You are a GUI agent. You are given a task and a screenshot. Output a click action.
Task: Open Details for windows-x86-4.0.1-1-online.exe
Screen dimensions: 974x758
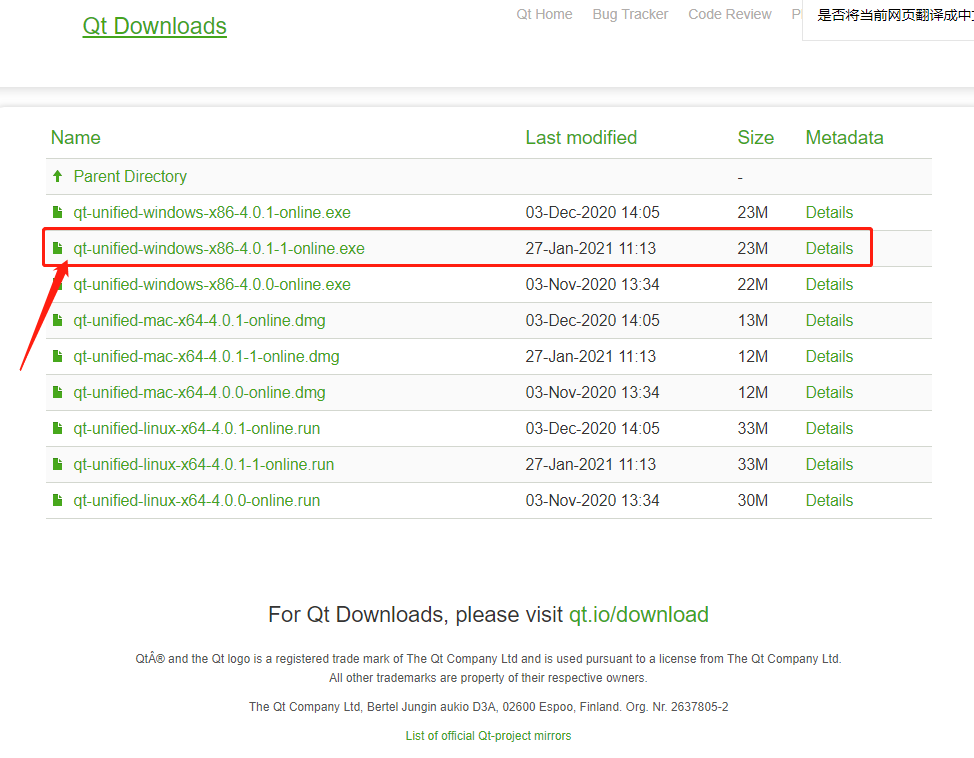[829, 249]
